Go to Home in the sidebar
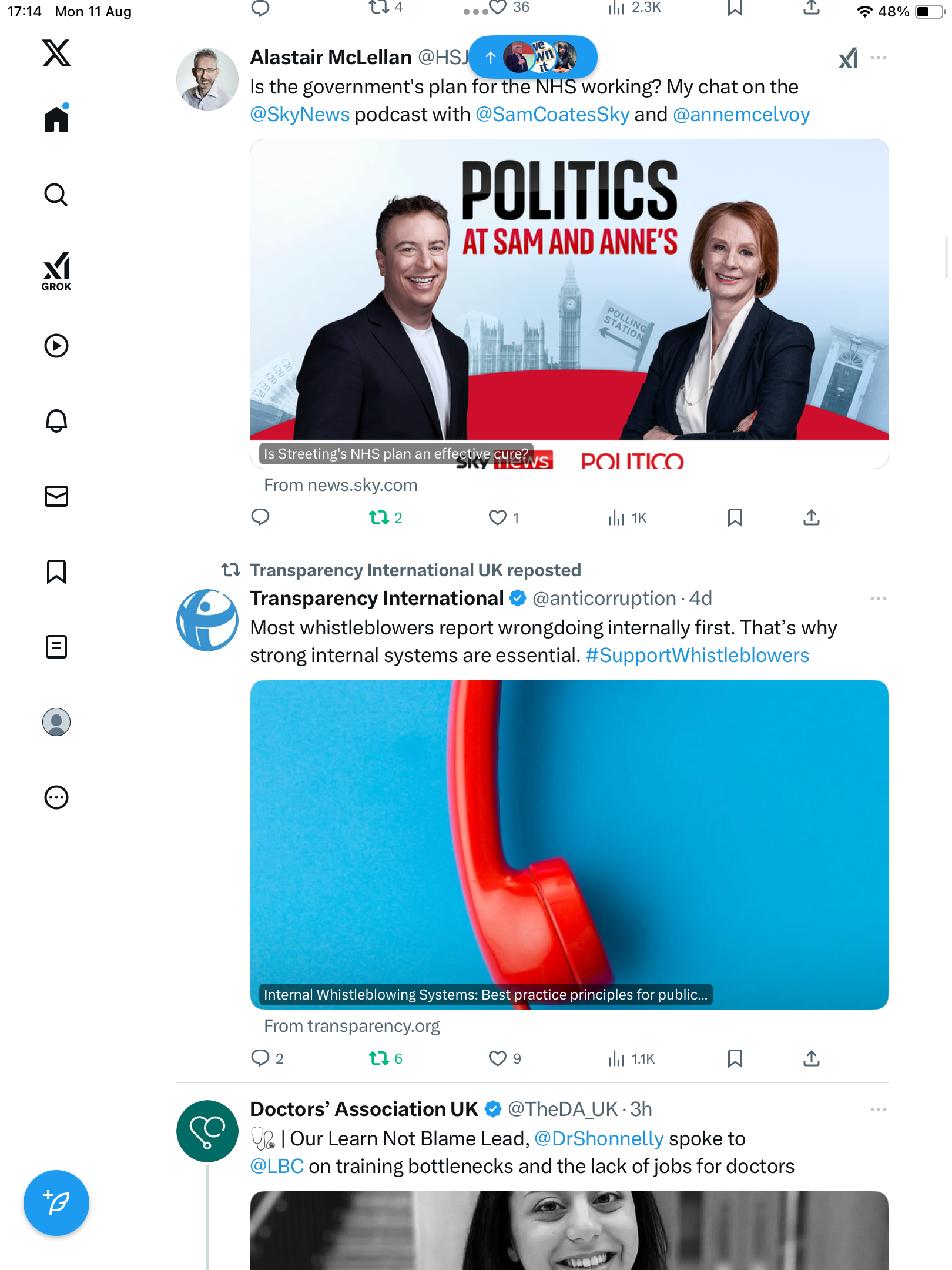This screenshot has width=952, height=1270. point(56,119)
